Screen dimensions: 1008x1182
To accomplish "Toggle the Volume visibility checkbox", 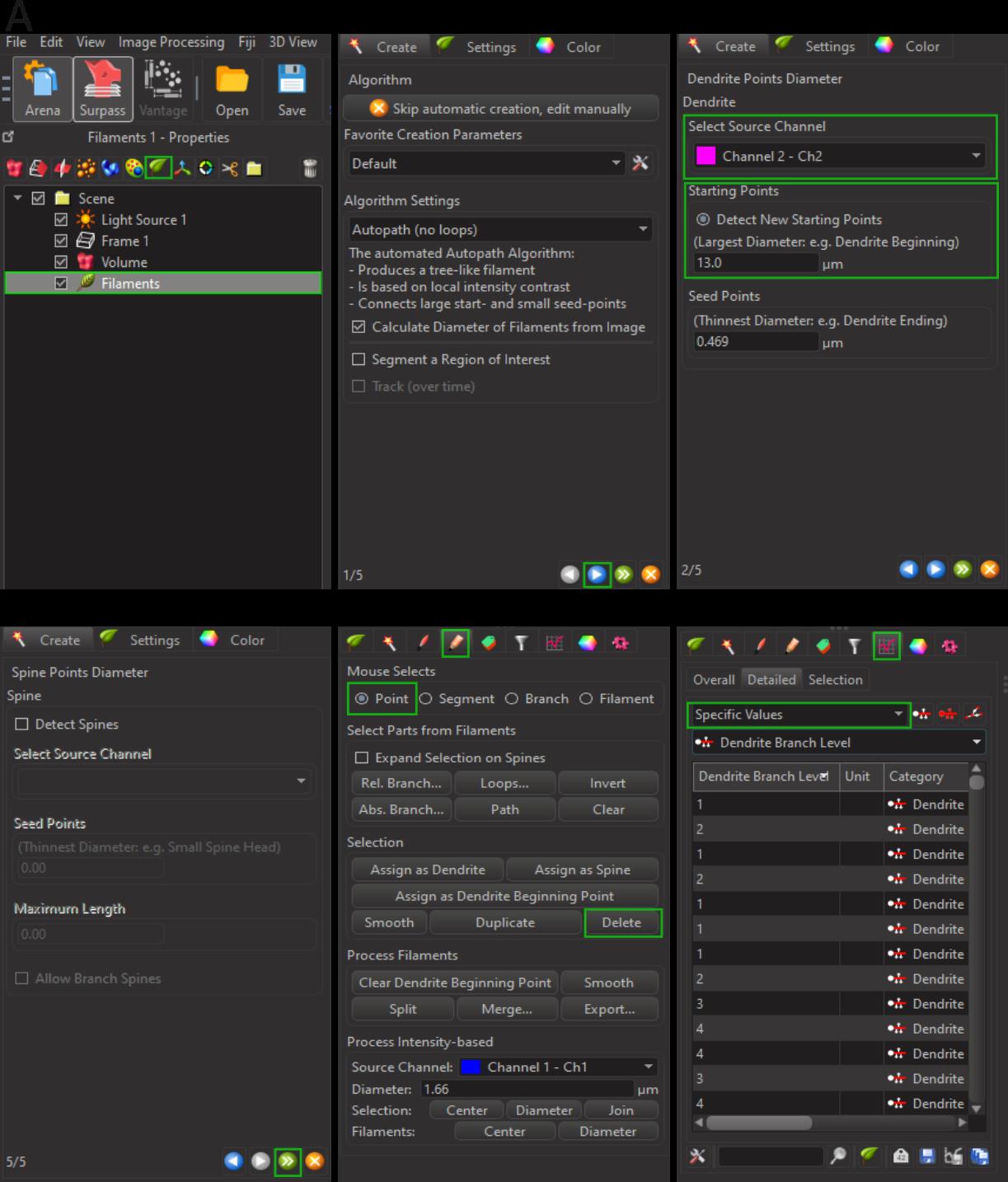I will point(60,262).
